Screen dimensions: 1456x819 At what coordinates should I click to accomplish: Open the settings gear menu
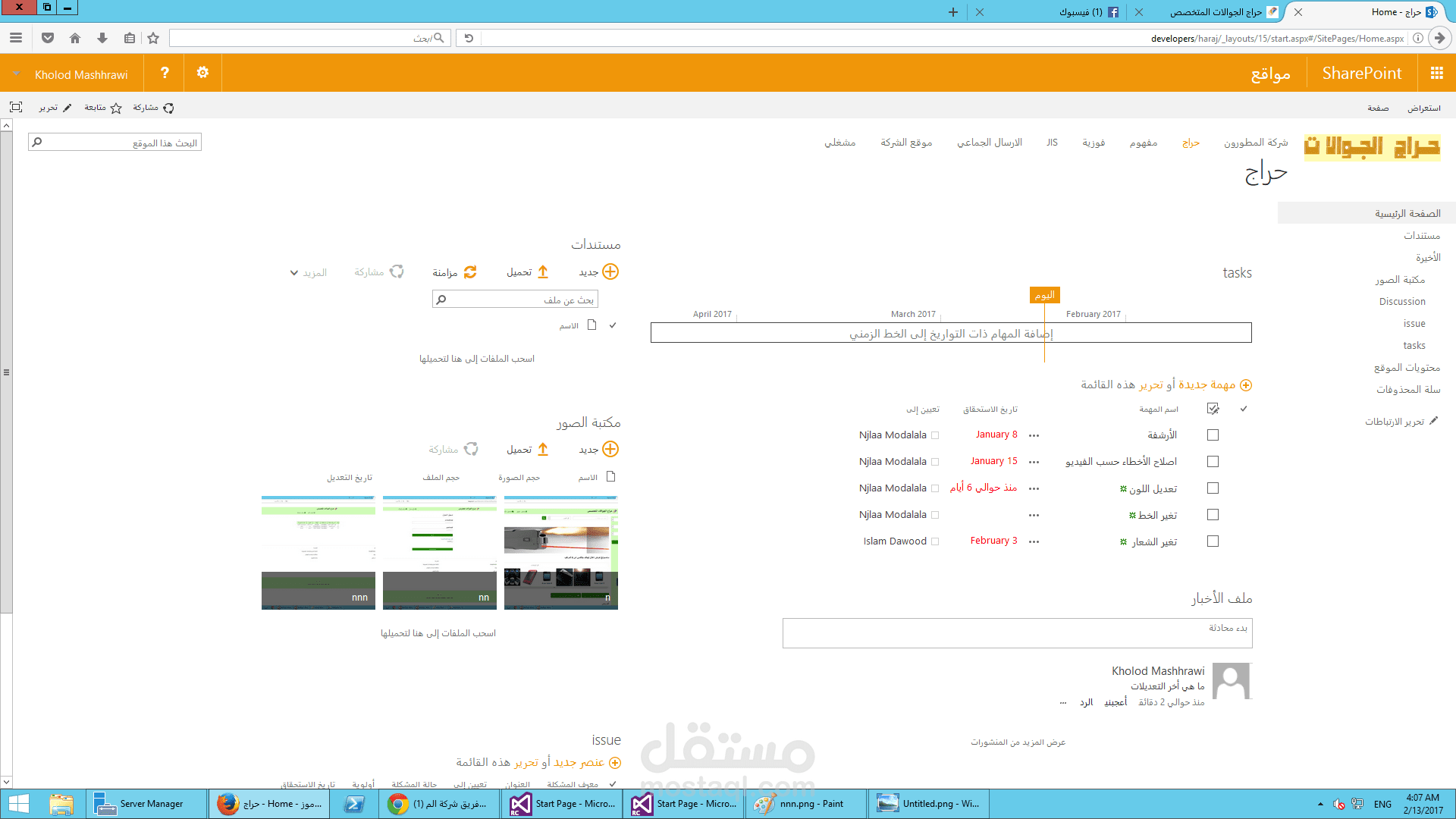pos(202,73)
